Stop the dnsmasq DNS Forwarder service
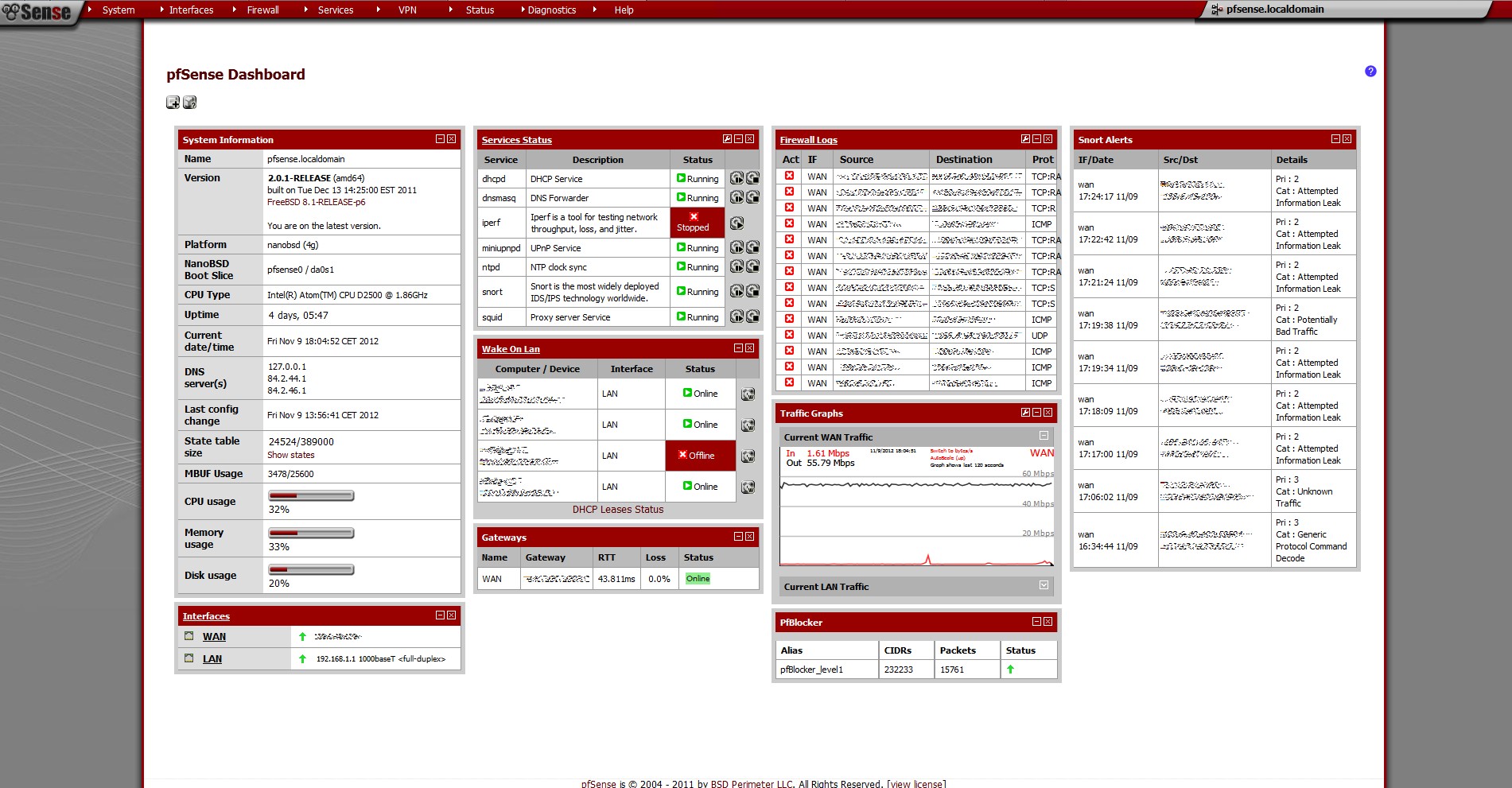Image resolution: width=1512 pixels, height=788 pixels. click(x=752, y=197)
